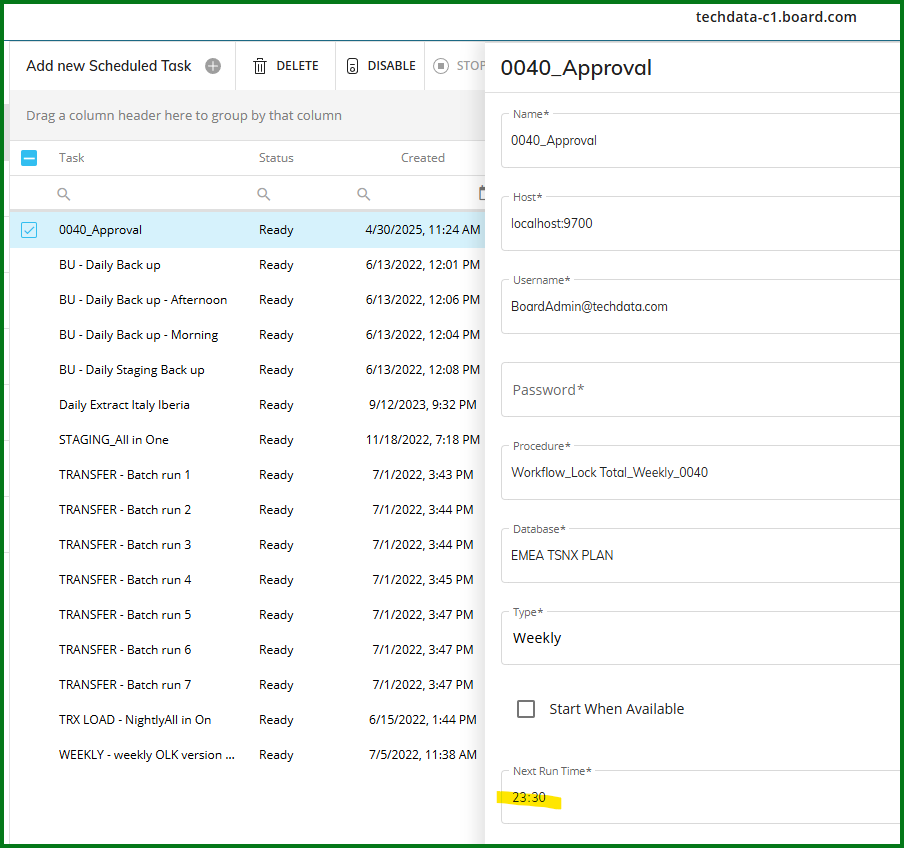Select the TRANSFER - Batch run 7 row
Screen dimensions: 904x848
pyautogui.click(x=247, y=685)
